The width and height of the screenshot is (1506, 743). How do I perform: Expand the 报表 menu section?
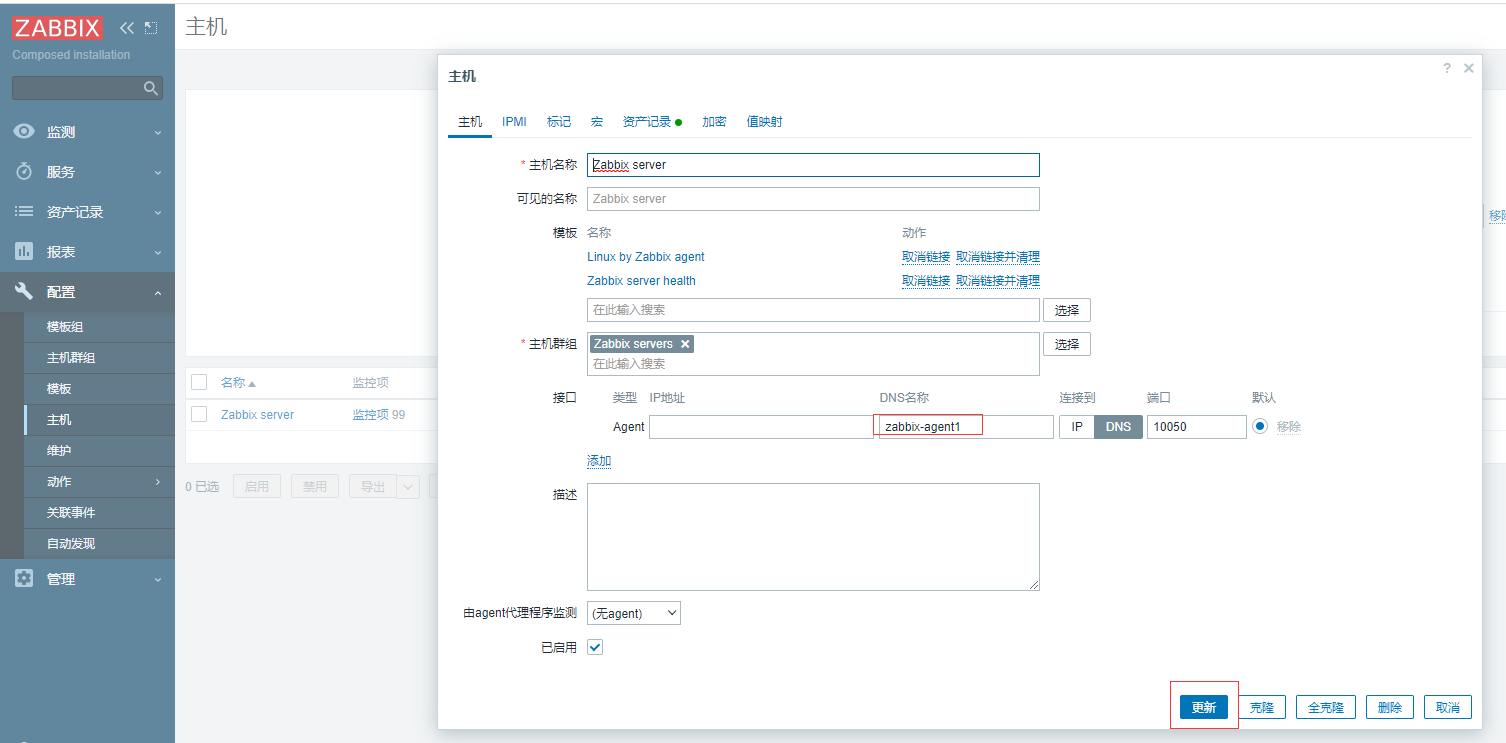tap(157, 252)
